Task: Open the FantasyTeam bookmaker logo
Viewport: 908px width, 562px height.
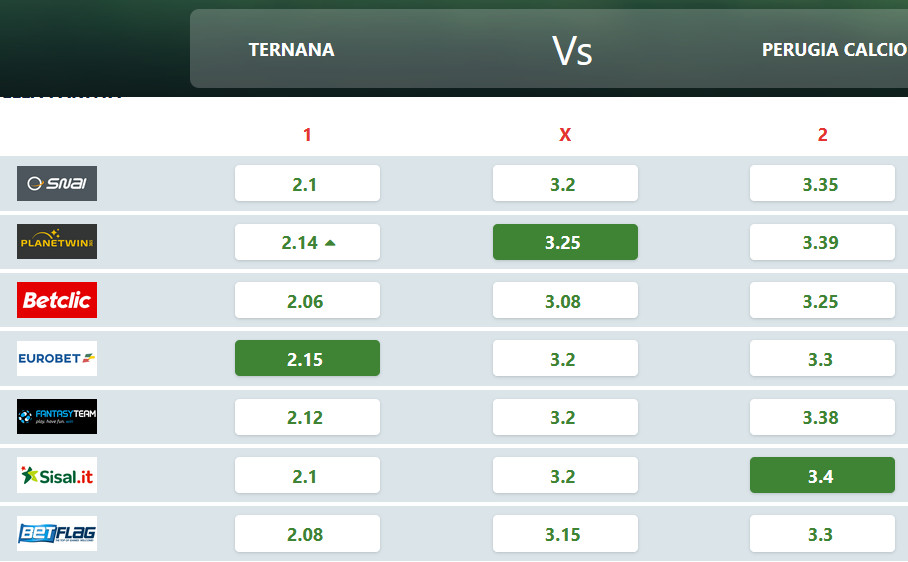Action: tap(57, 416)
